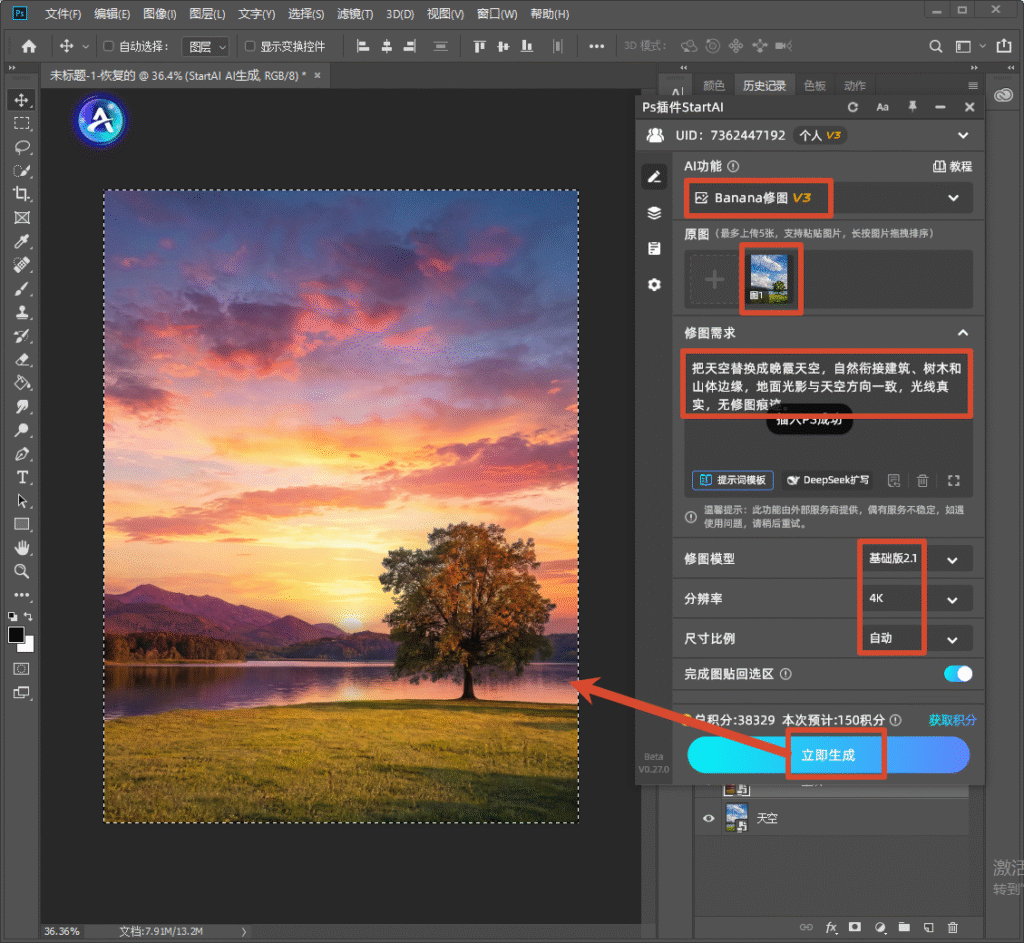Image resolution: width=1024 pixels, height=943 pixels.
Task: Open the 修图模型 基础版2.1 dropdown
Action: (x=916, y=559)
